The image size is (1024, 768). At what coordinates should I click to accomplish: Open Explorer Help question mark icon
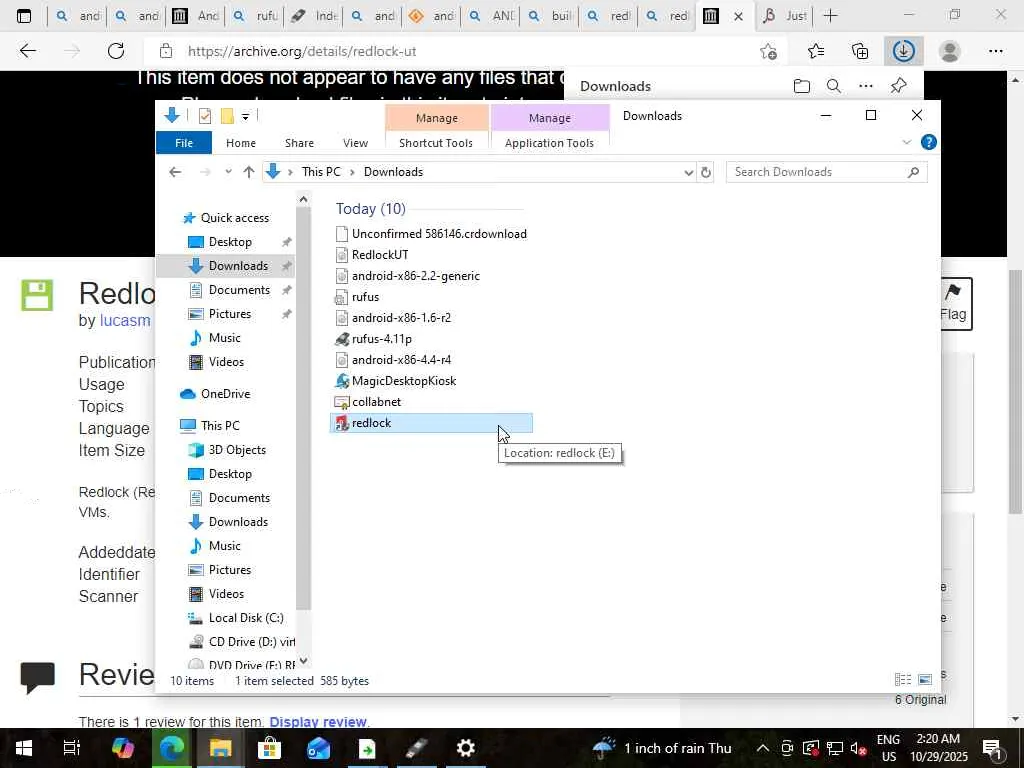(x=929, y=142)
